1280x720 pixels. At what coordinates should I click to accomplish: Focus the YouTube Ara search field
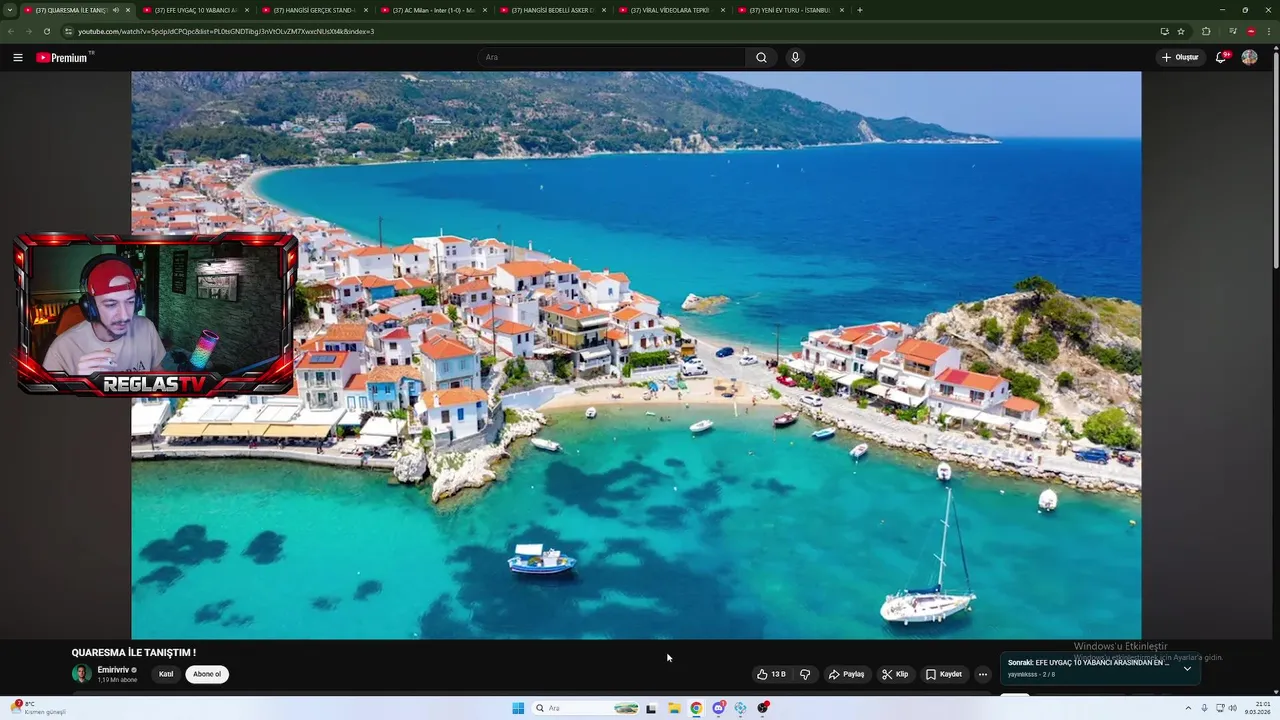612,57
